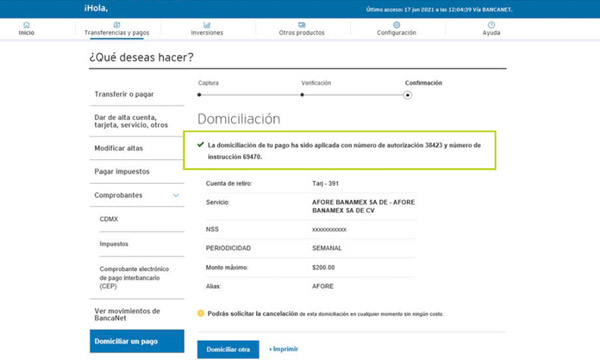Open the Otros productos menu label
The width and height of the screenshot is (600, 360).
(302, 33)
